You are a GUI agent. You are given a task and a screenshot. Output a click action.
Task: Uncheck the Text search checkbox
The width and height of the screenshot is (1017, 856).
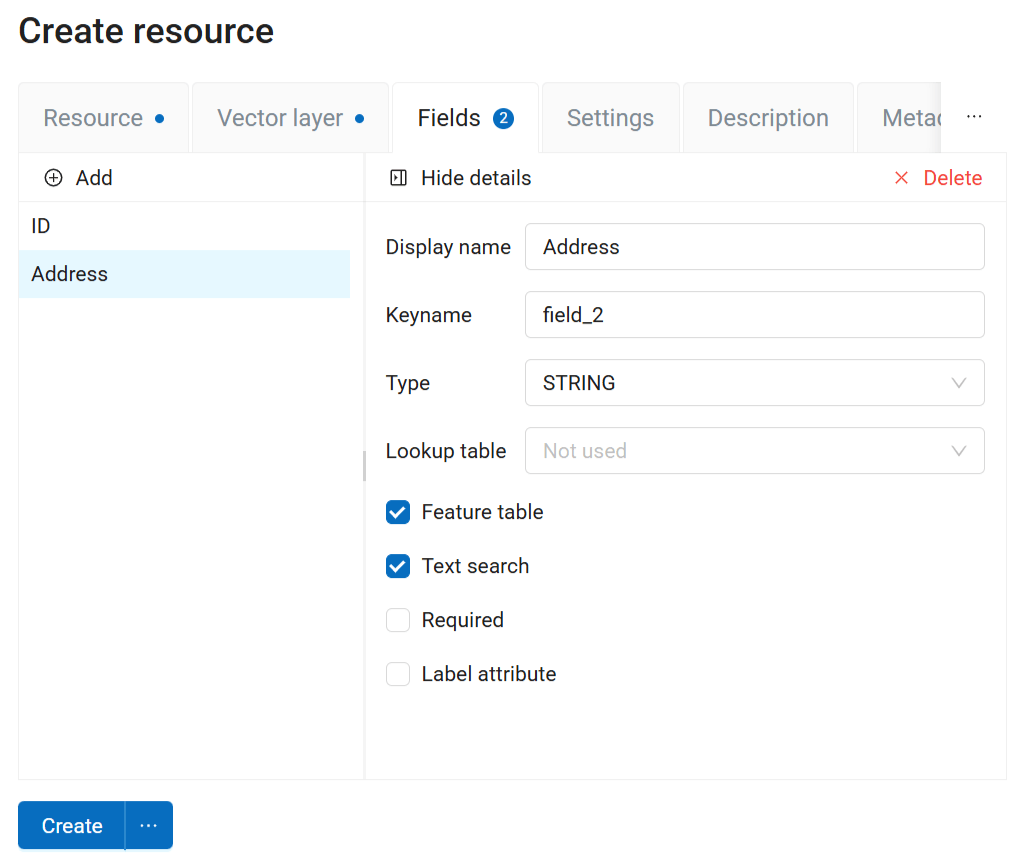click(398, 566)
